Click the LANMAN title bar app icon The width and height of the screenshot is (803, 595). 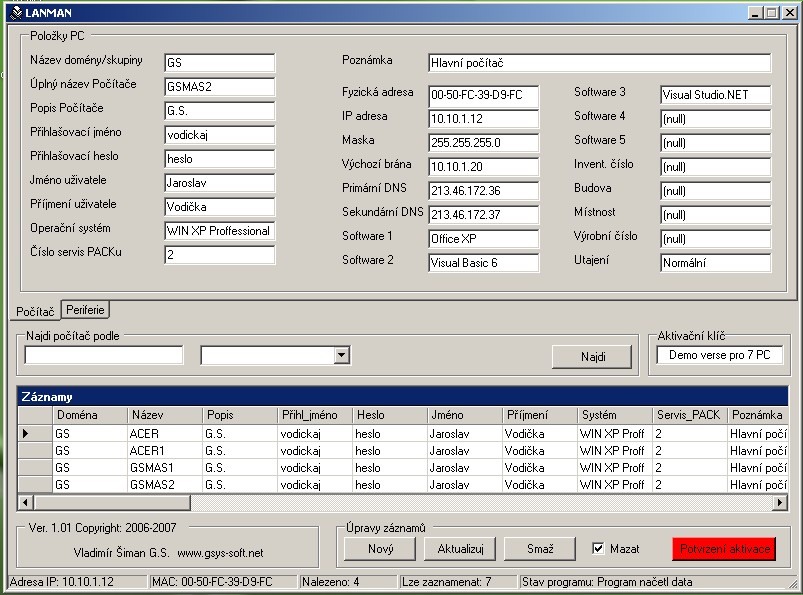[15, 12]
